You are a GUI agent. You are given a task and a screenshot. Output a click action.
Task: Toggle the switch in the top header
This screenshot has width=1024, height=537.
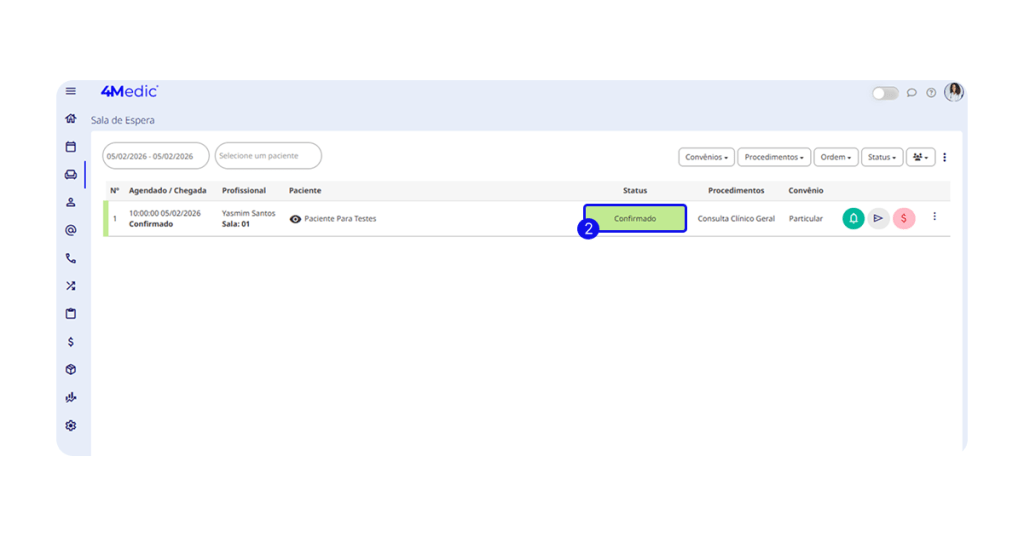pyautogui.click(x=885, y=93)
